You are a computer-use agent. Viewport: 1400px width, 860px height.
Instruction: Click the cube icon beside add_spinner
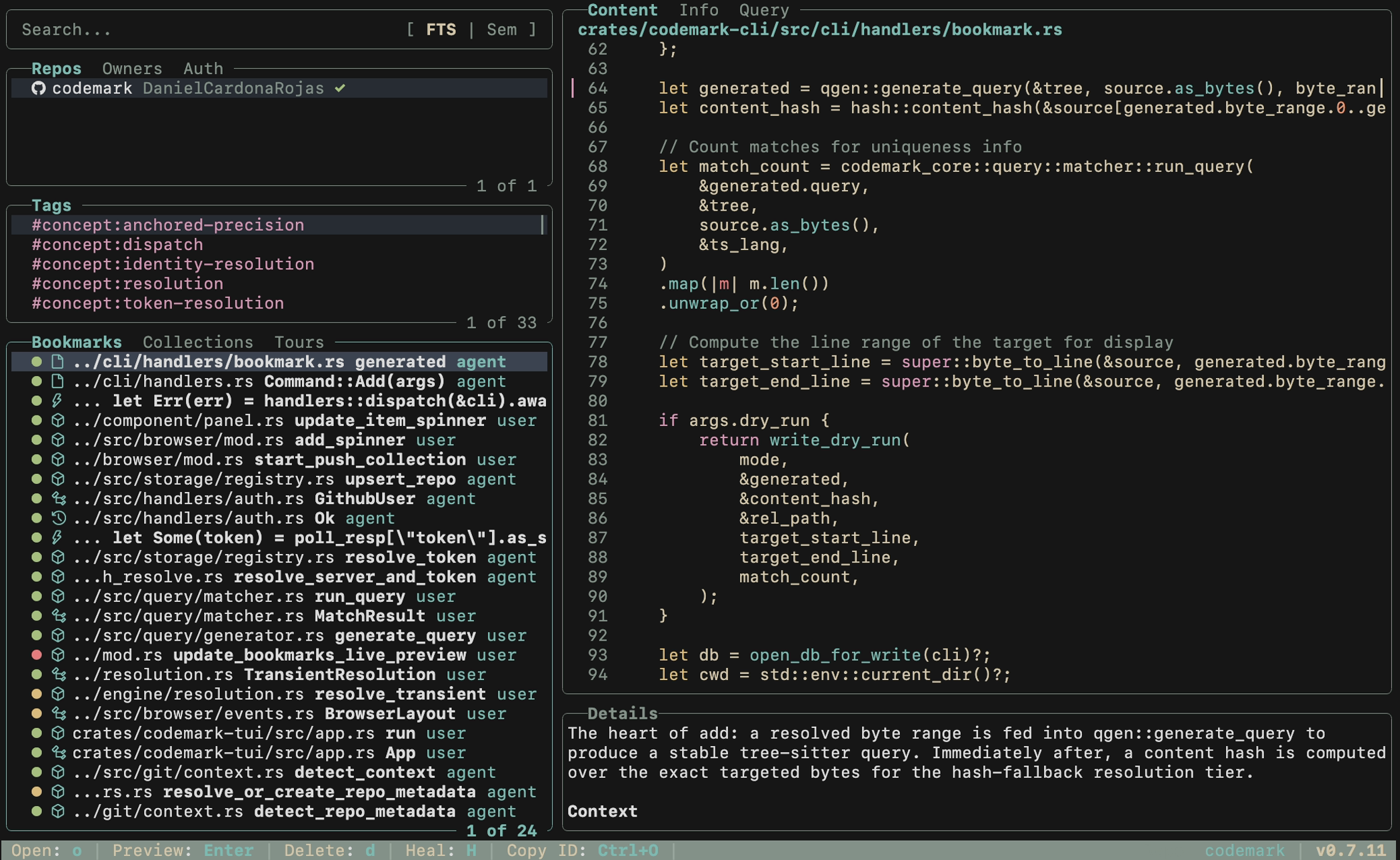pos(58,440)
